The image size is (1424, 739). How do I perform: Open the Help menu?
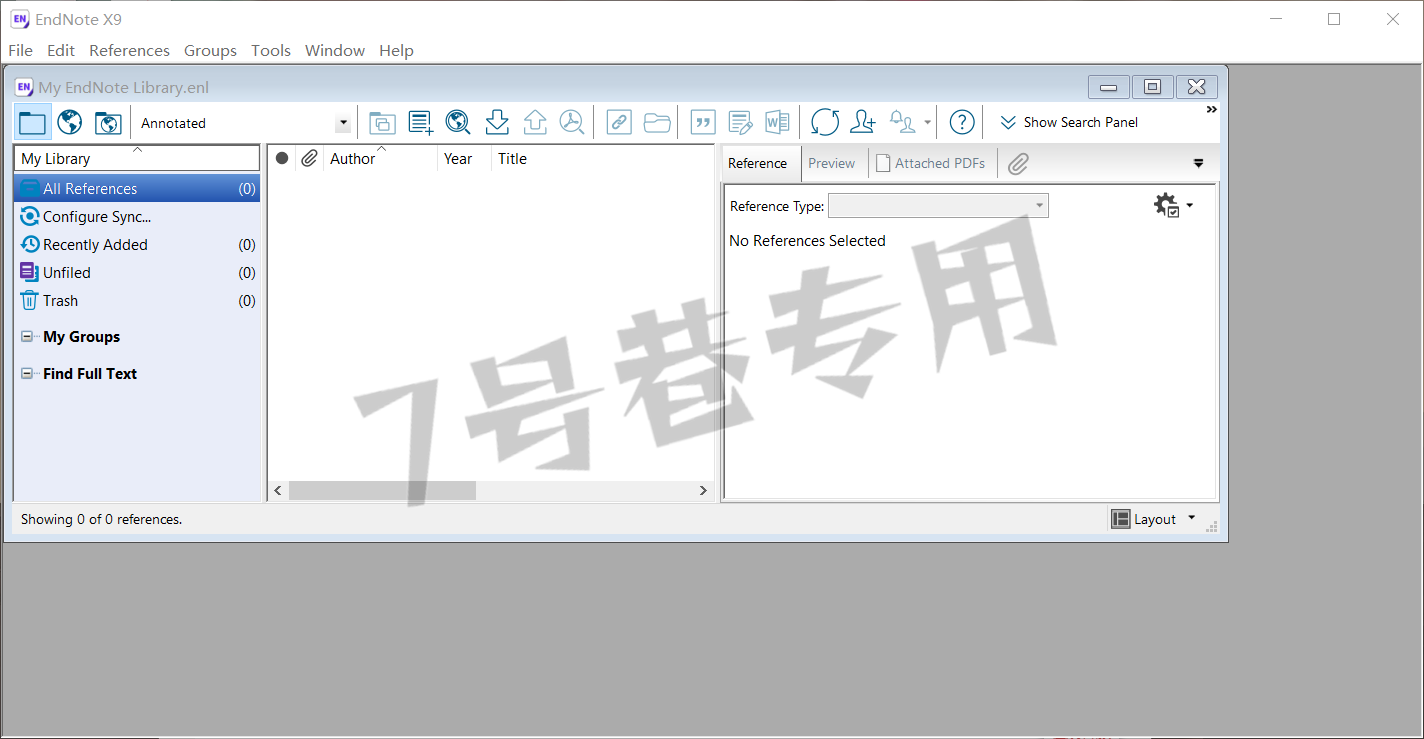tap(396, 50)
